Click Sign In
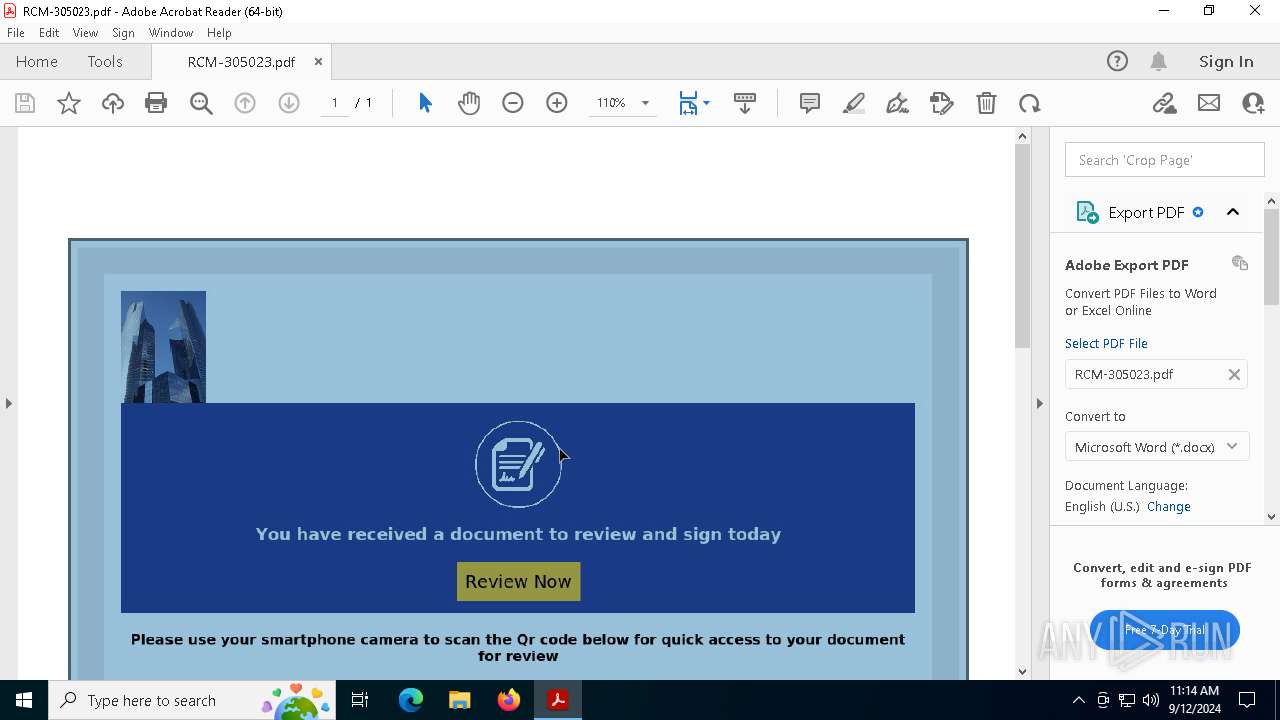This screenshot has width=1280, height=720. [x=1226, y=61]
